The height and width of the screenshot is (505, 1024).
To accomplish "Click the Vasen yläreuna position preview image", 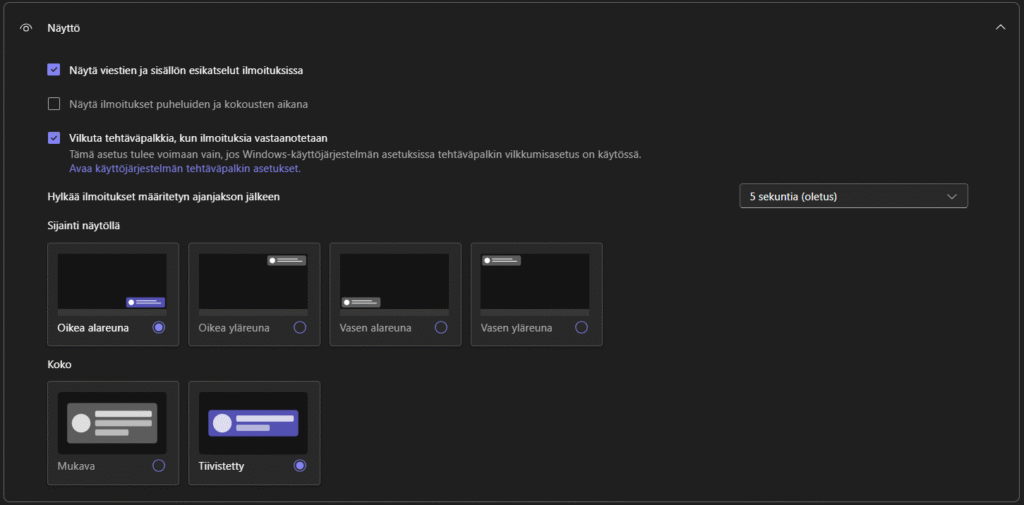I will [535, 281].
